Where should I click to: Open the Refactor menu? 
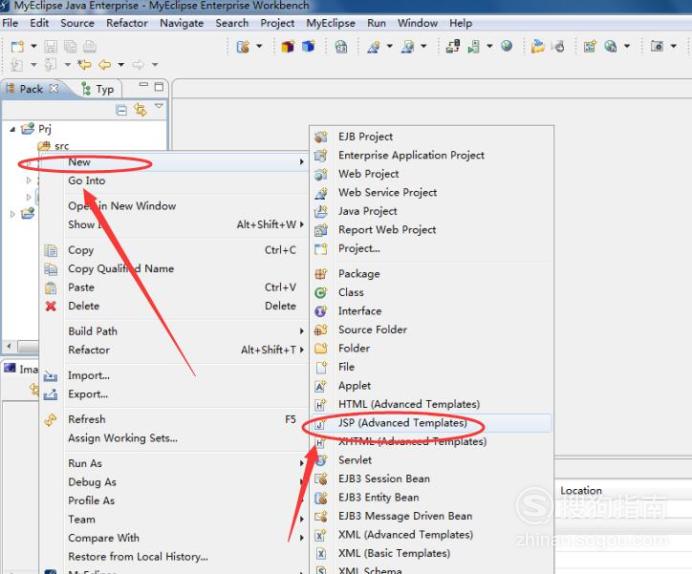pos(127,23)
